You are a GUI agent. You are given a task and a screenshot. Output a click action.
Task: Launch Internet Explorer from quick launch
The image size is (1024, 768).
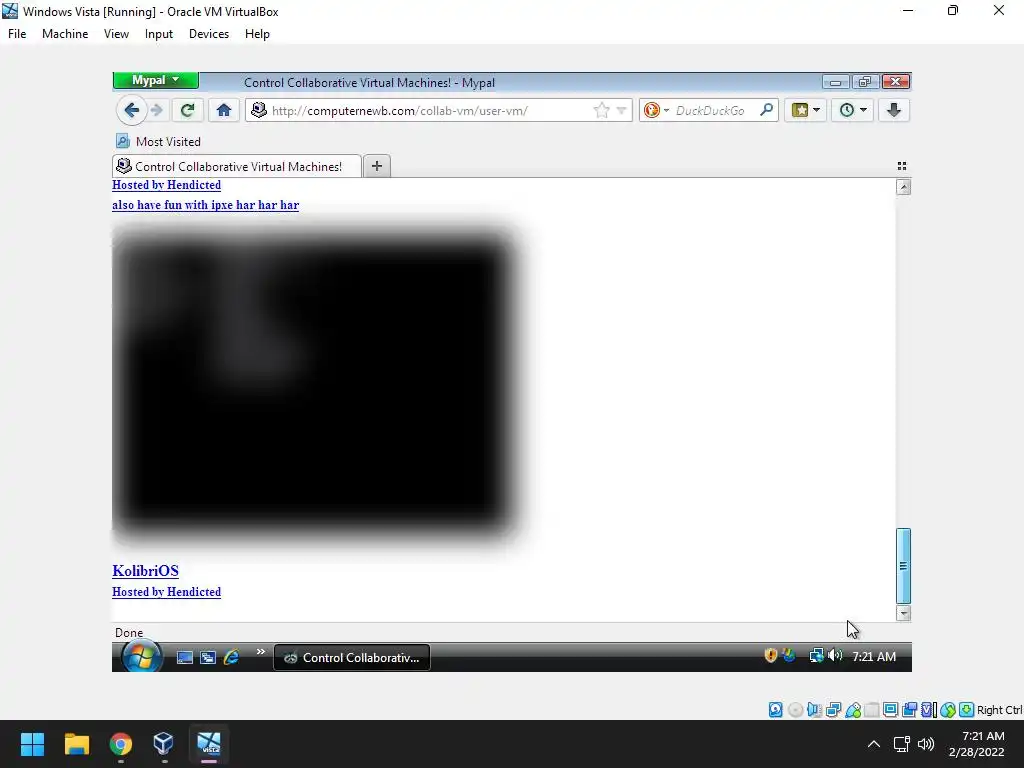click(231, 657)
